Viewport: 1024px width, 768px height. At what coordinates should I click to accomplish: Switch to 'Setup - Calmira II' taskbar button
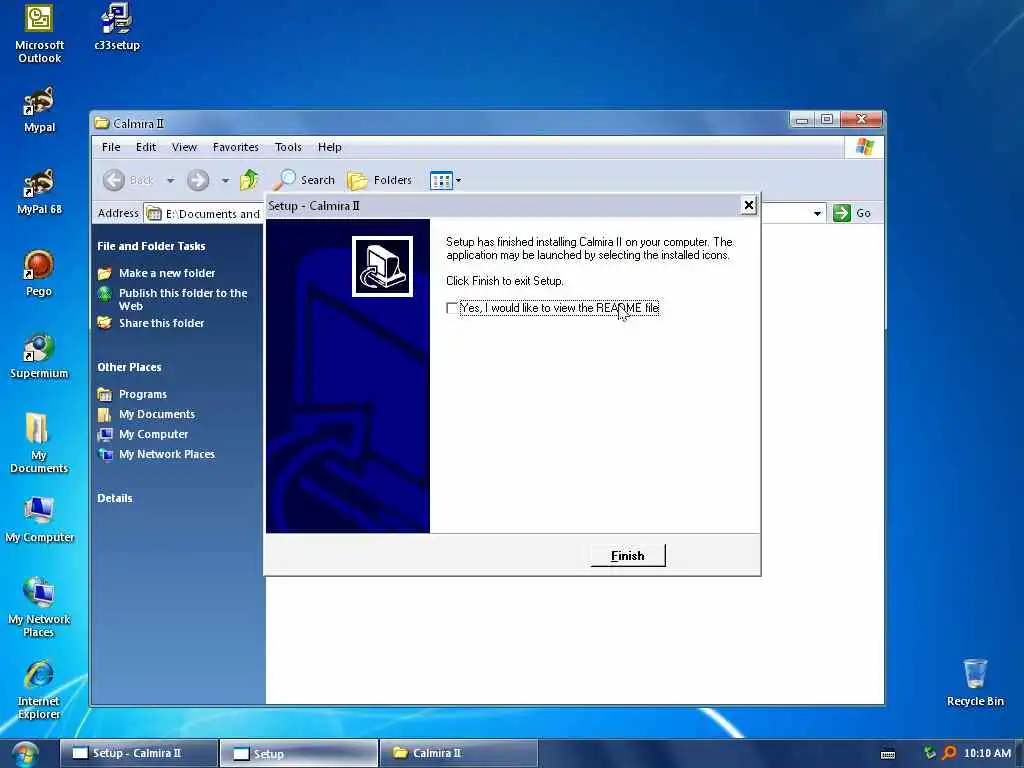(x=138, y=753)
